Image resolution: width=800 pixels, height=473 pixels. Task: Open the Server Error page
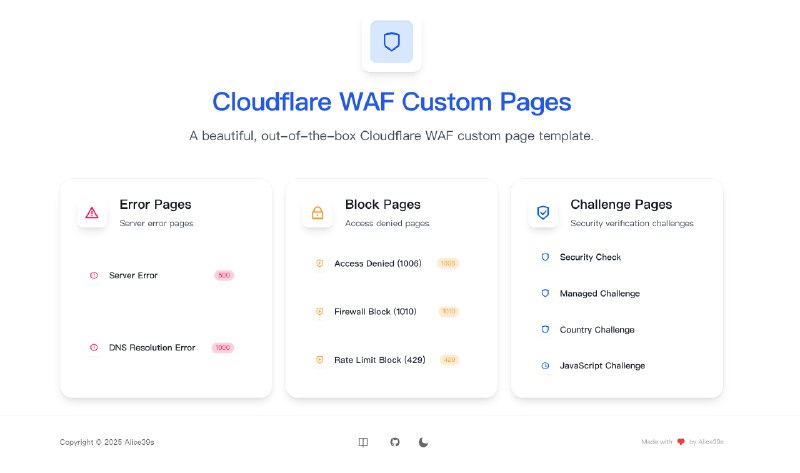click(133, 275)
